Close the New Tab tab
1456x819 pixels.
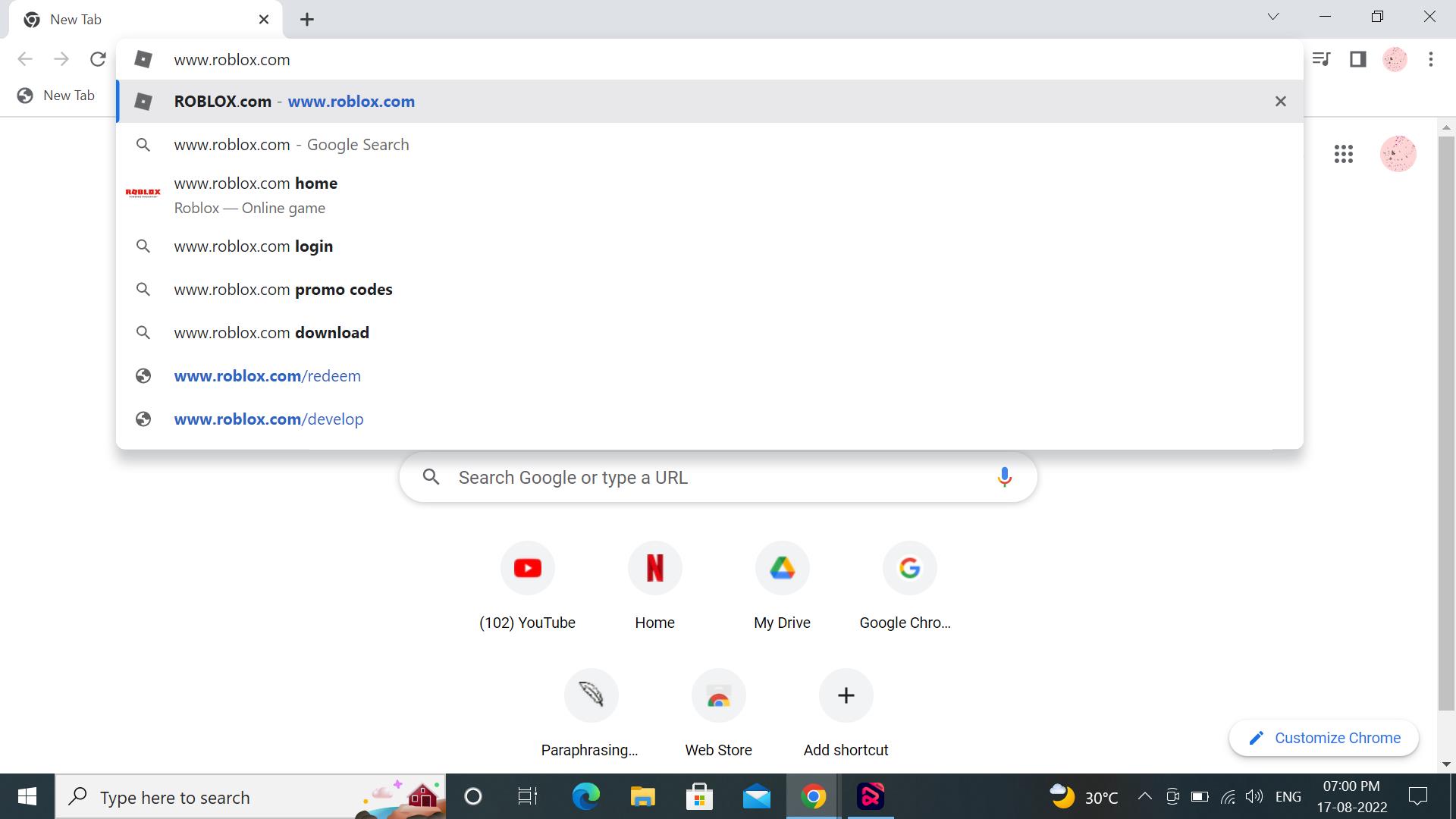pyautogui.click(x=264, y=20)
